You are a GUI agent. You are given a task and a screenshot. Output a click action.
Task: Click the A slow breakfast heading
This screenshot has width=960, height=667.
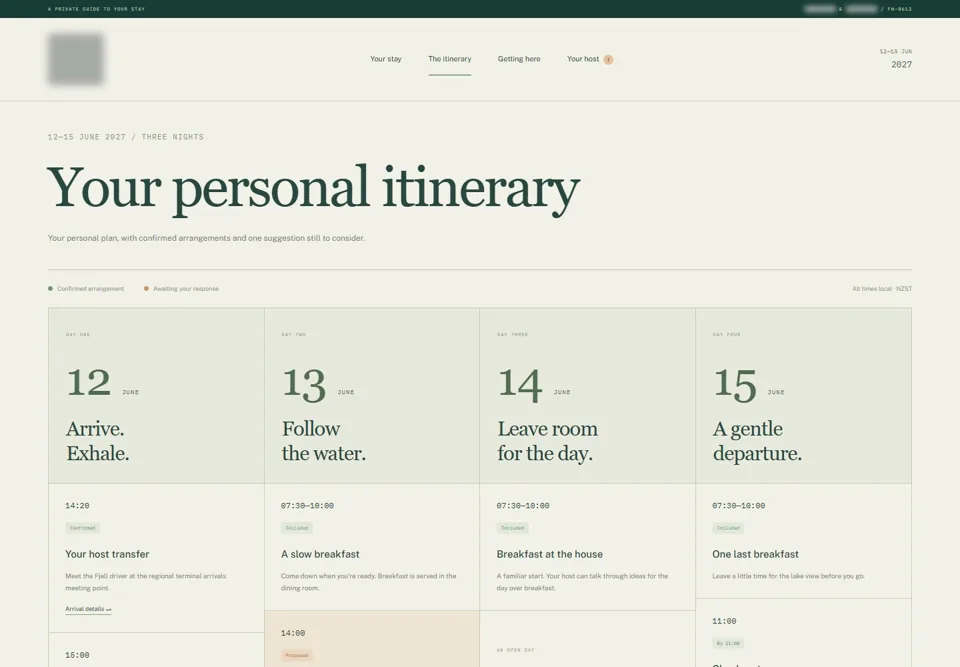point(320,554)
